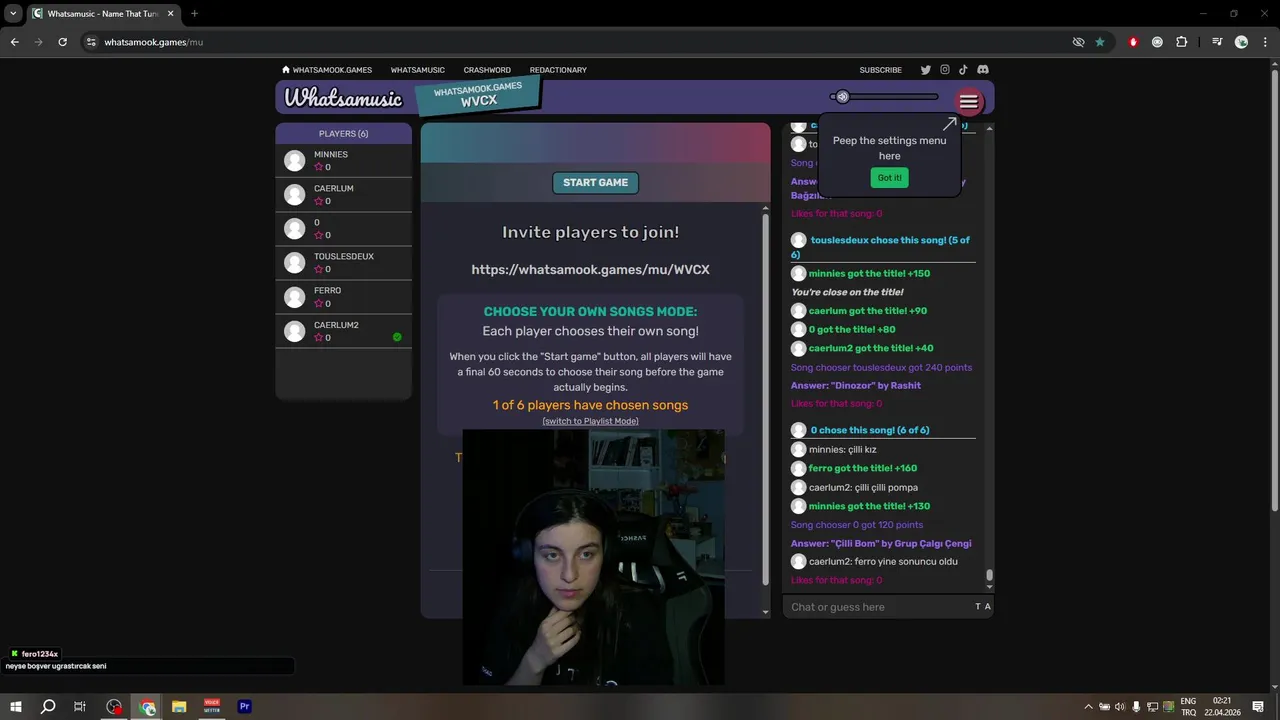Viewport: 1280px width, 720px height.
Task: Reload the page with browser refresh
Action: (62, 42)
